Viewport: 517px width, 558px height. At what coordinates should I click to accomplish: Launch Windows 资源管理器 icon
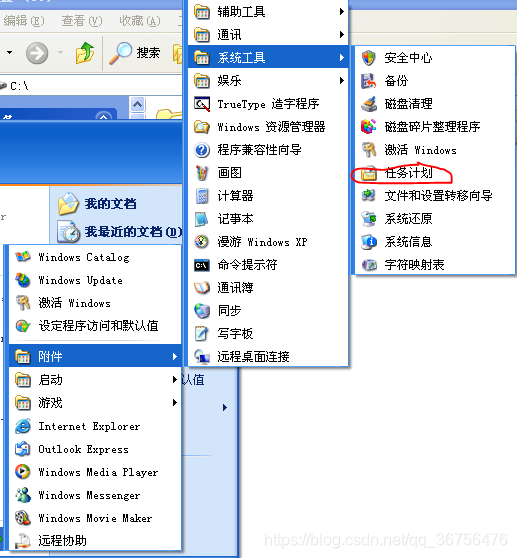[x=202, y=127]
